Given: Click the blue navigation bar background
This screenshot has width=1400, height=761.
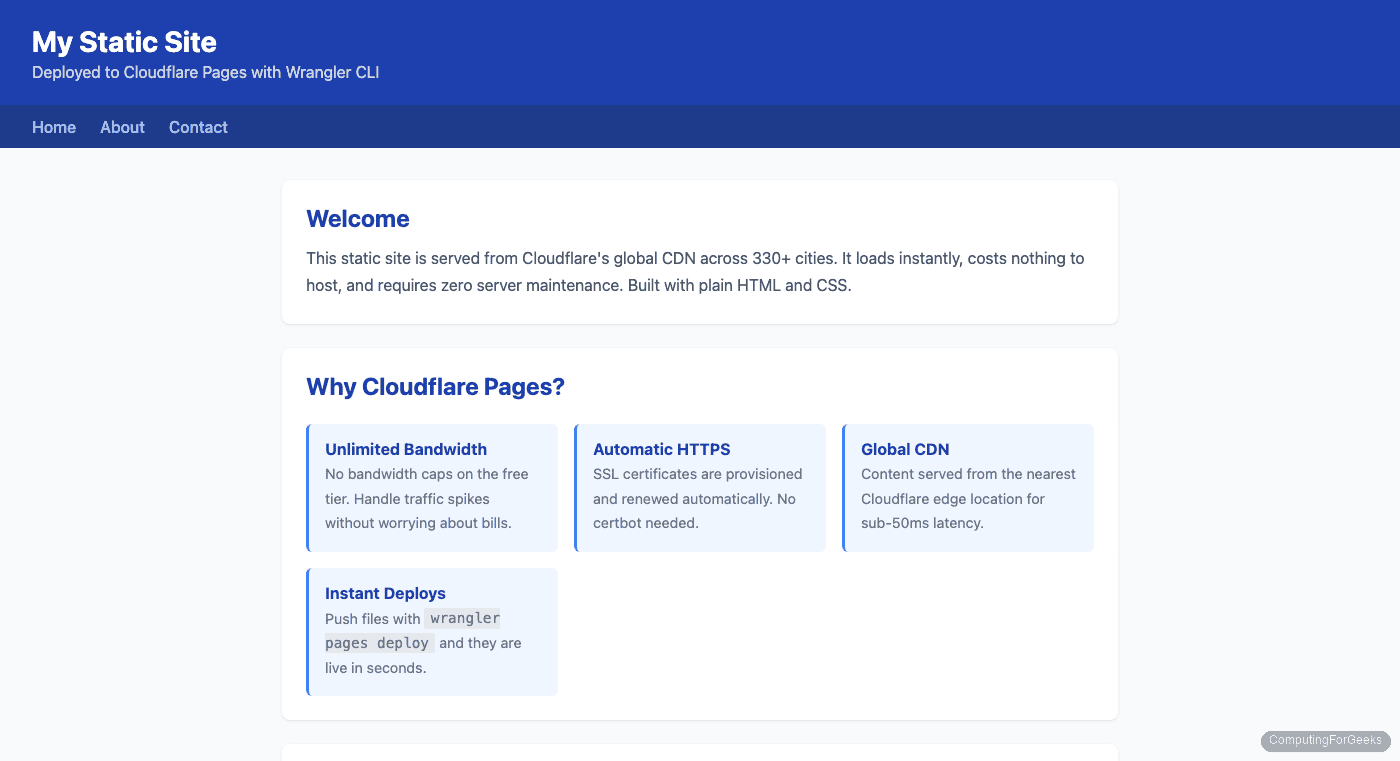Looking at the screenshot, I should [700, 127].
